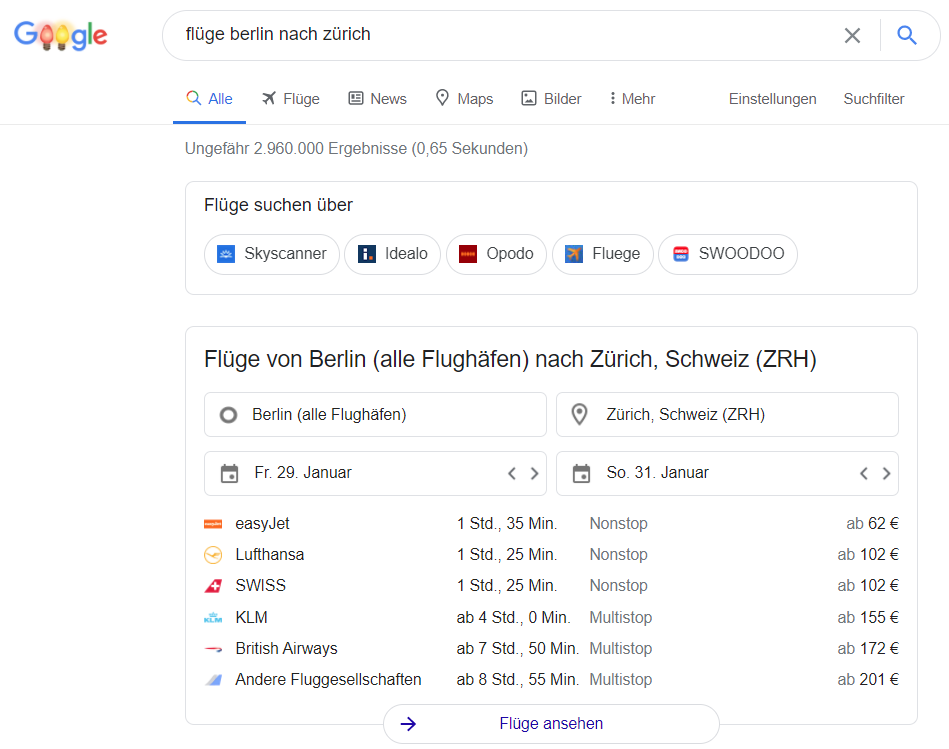Viewport: 949px width, 749px height.
Task: Open return date calendar icon
Action: [x=581, y=473]
